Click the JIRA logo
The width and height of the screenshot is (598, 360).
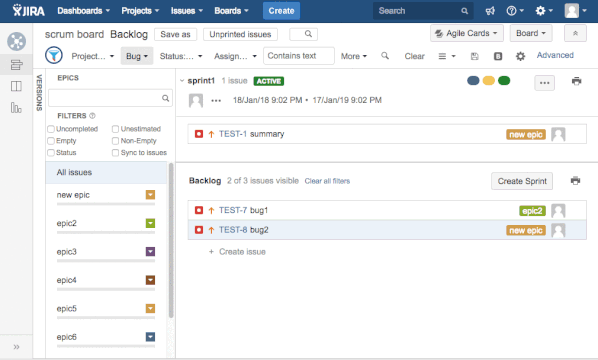(28, 11)
